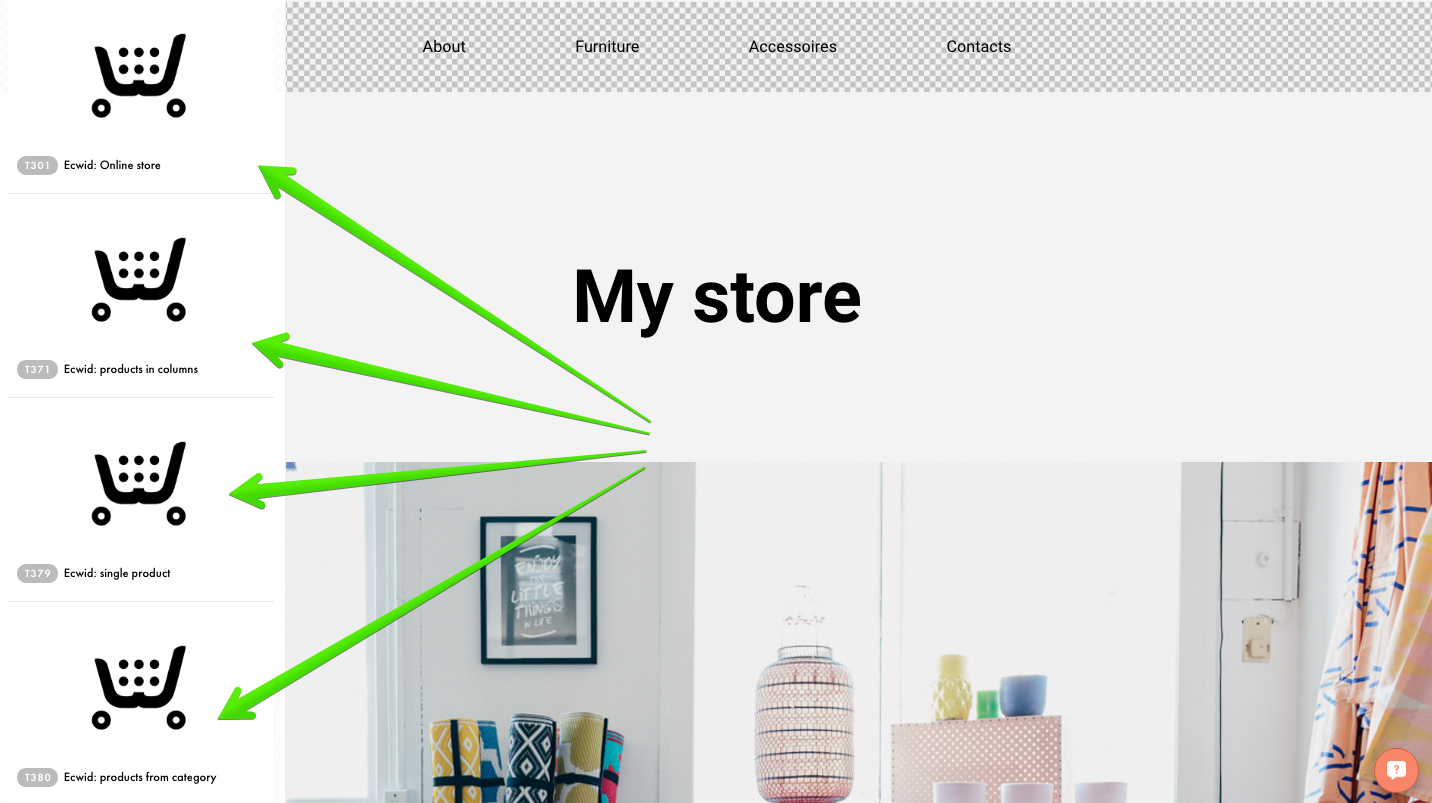
Task: Select the cart icon for products in columns
Action: click(x=139, y=280)
